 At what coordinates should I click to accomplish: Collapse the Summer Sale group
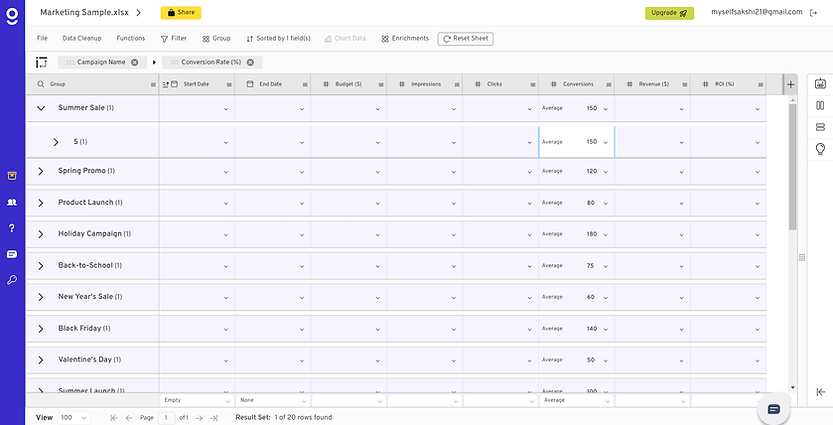pyautogui.click(x=41, y=108)
